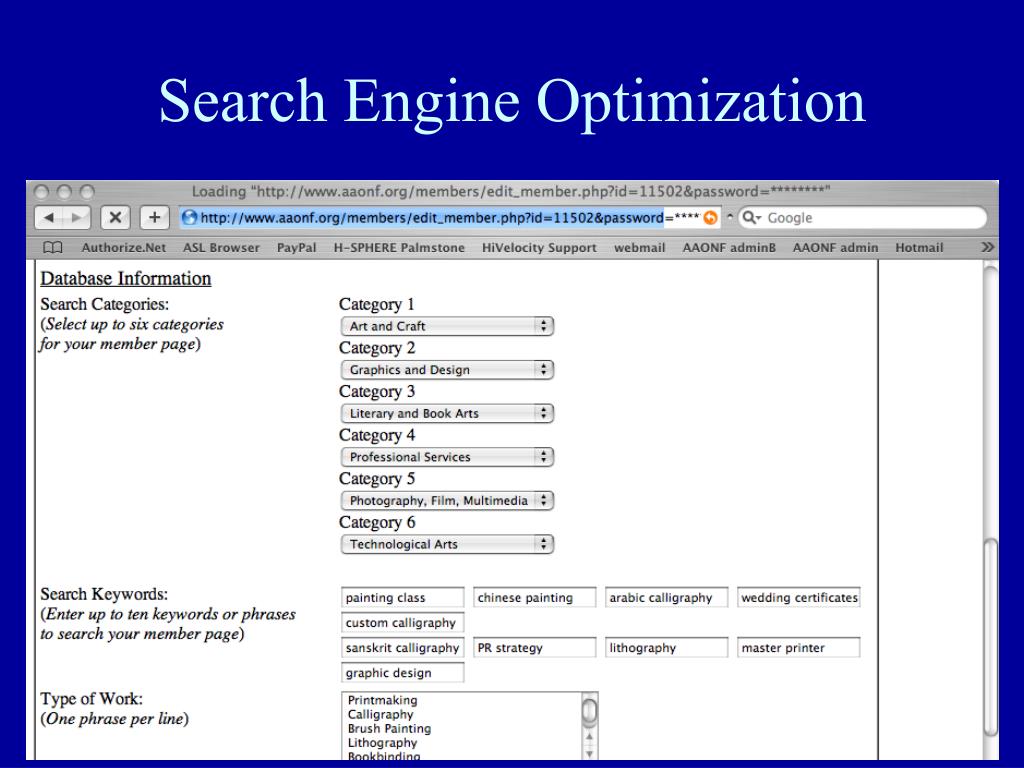Screen dimensions: 1024x768
Task: Click the Type of Work textarea scrollbar thumb
Action: [589, 712]
